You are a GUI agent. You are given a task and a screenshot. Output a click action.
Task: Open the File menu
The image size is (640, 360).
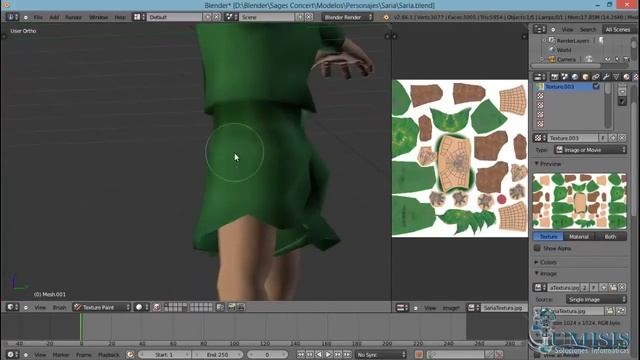tap(38, 18)
